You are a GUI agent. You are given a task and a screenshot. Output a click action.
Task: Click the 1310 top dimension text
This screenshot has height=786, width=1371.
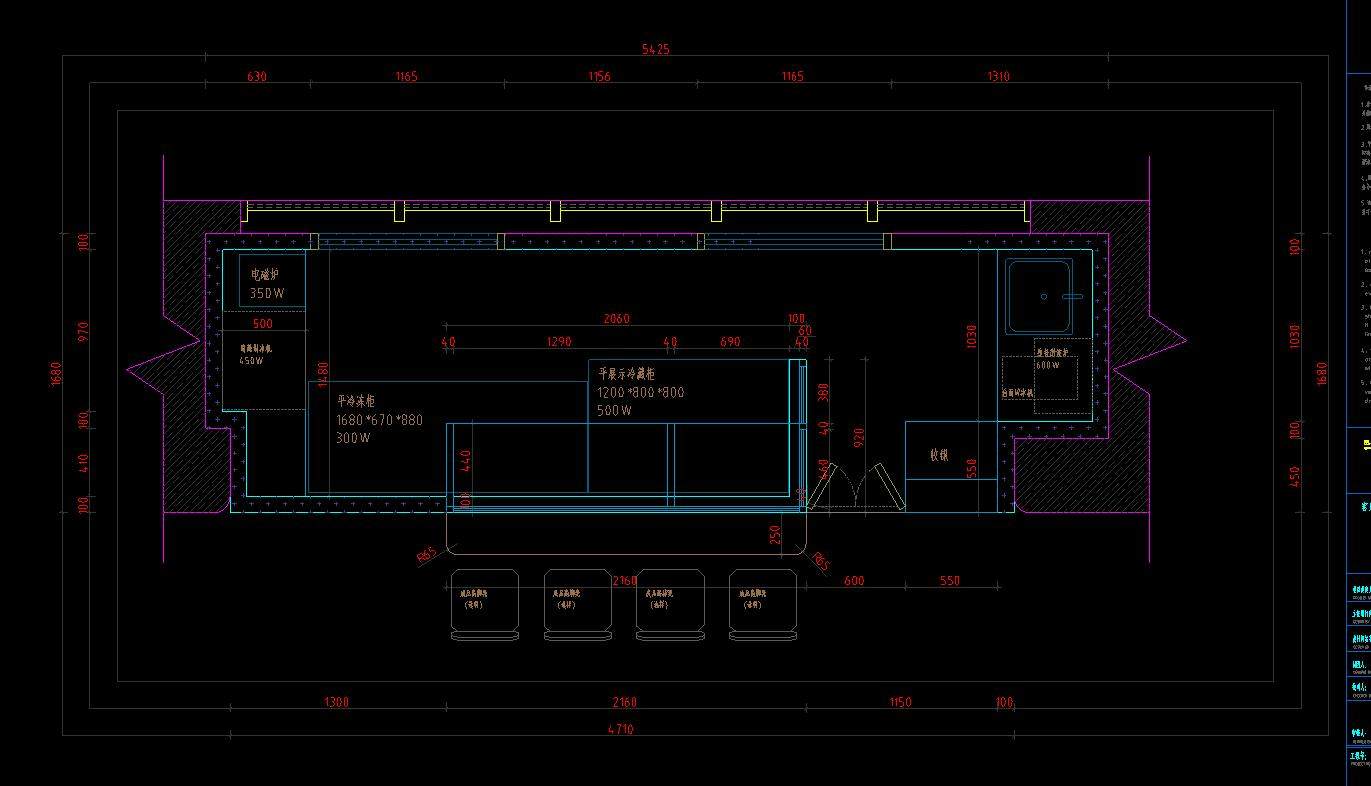997,77
